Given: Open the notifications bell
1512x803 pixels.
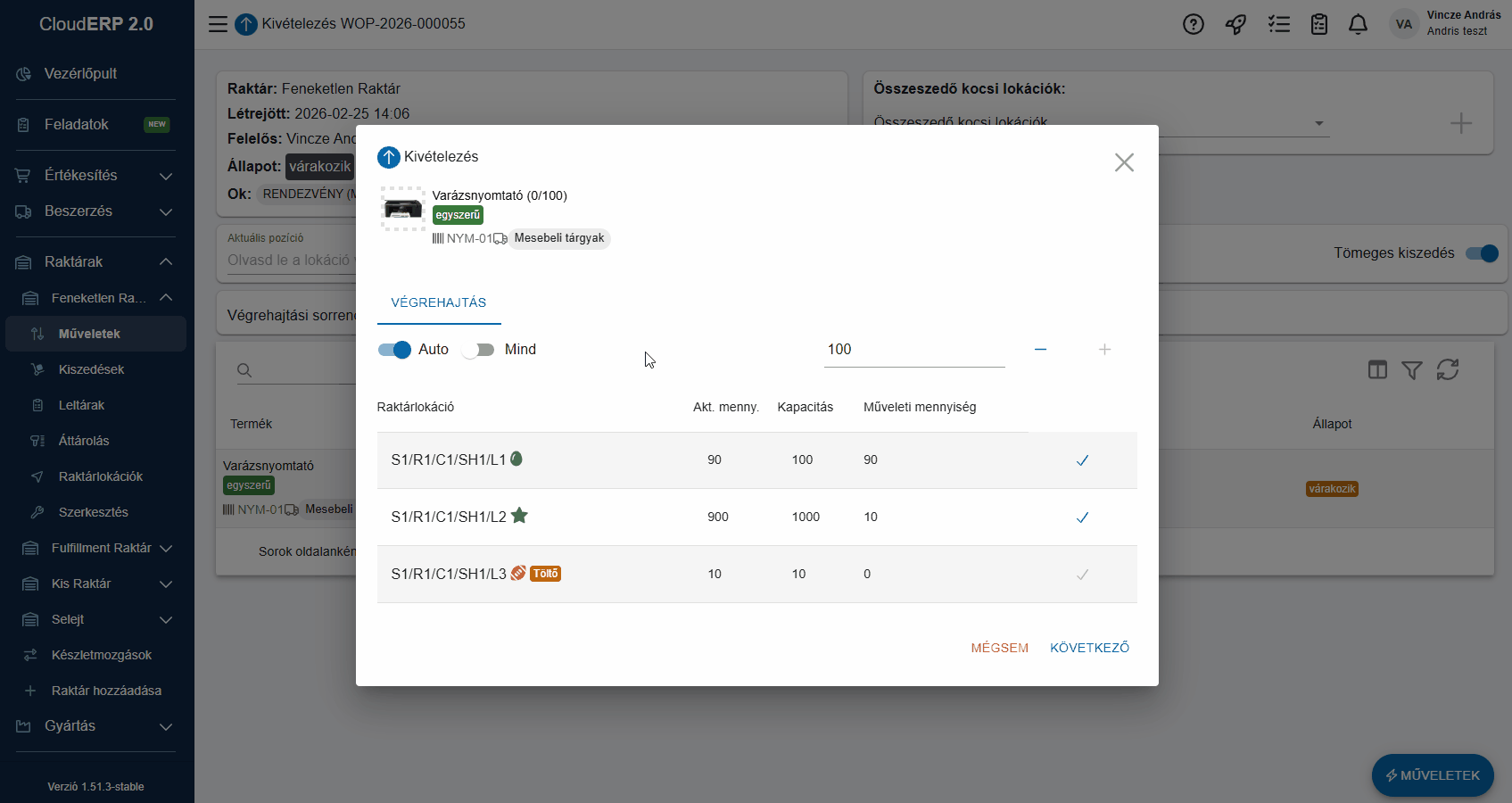Looking at the screenshot, I should coord(1358,24).
